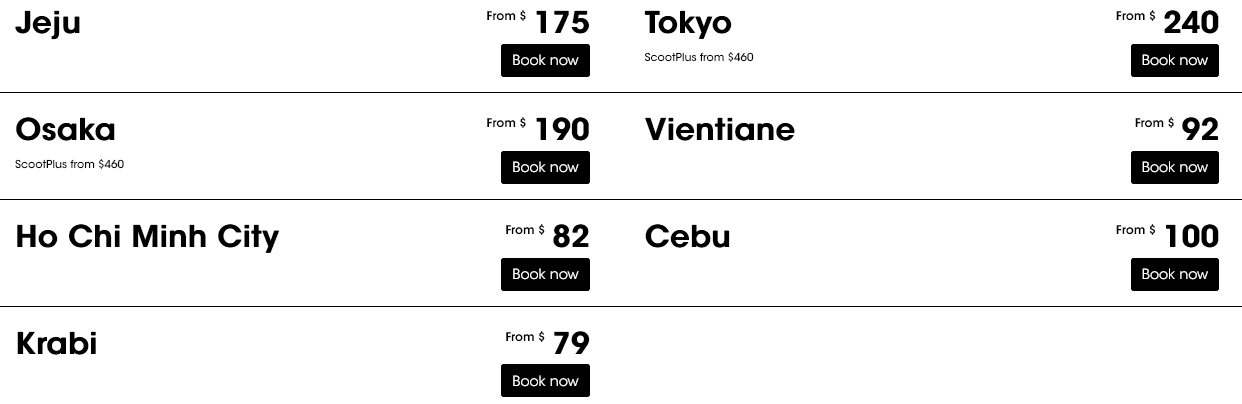Book the Tokyo flight
The image size is (1242, 404).
tap(1174, 60)
